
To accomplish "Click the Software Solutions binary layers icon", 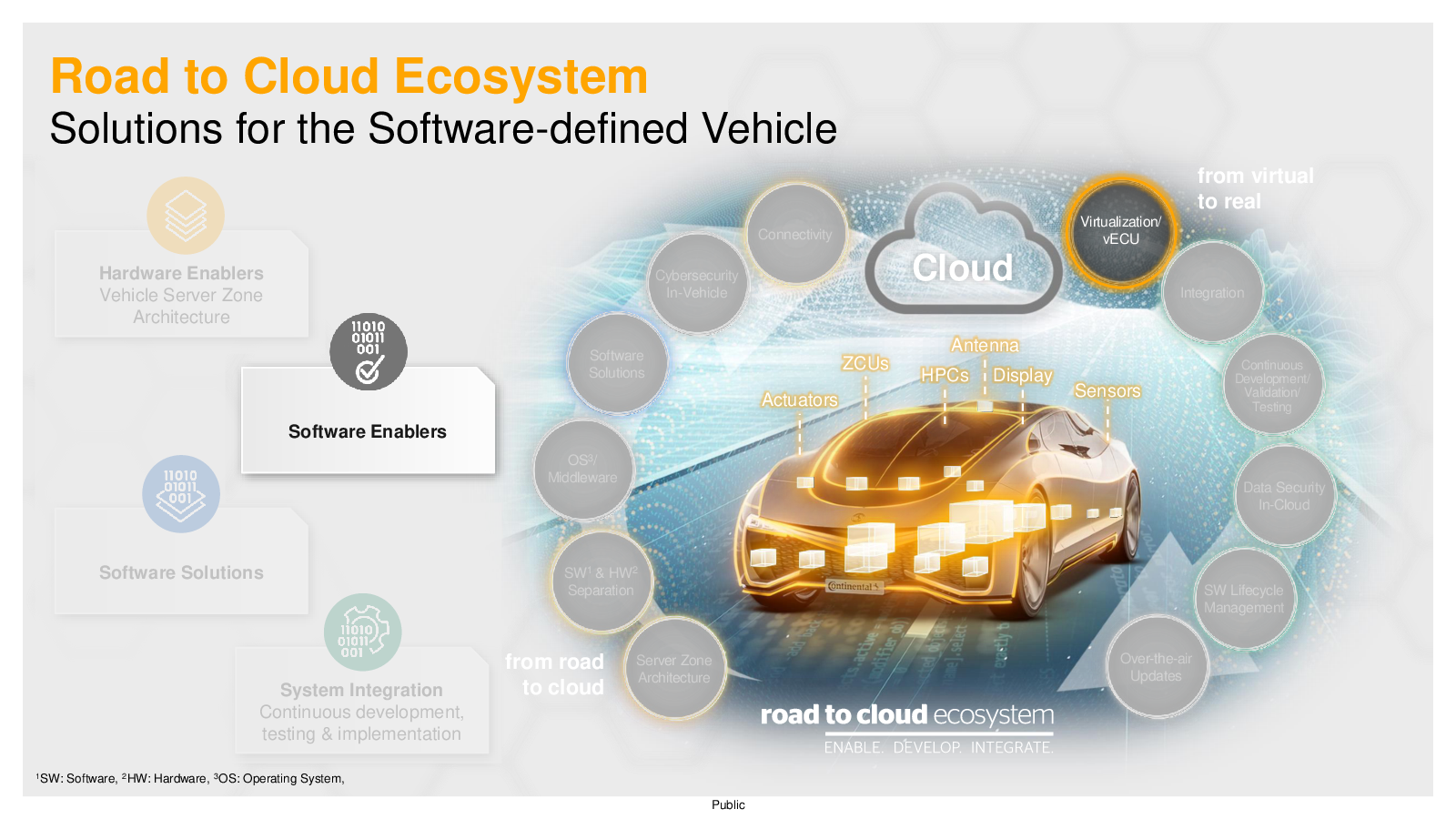I will [181, 494].
